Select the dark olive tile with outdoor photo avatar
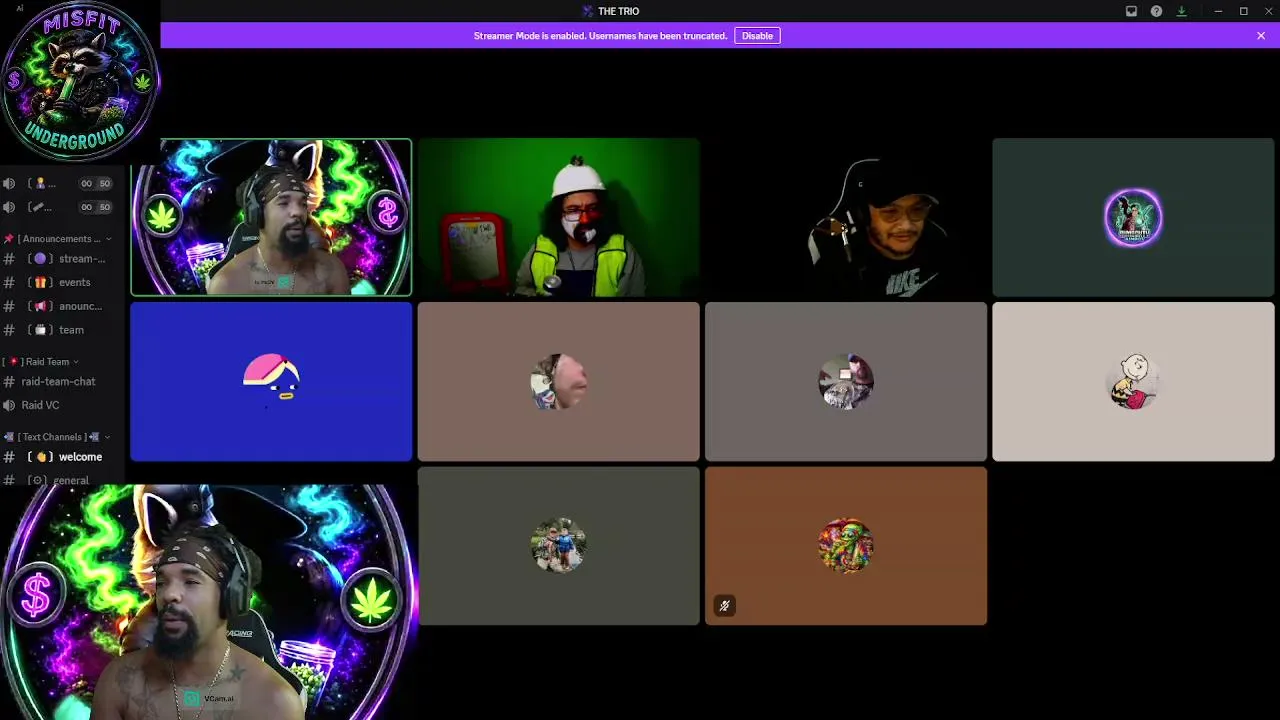 [558, 546]
